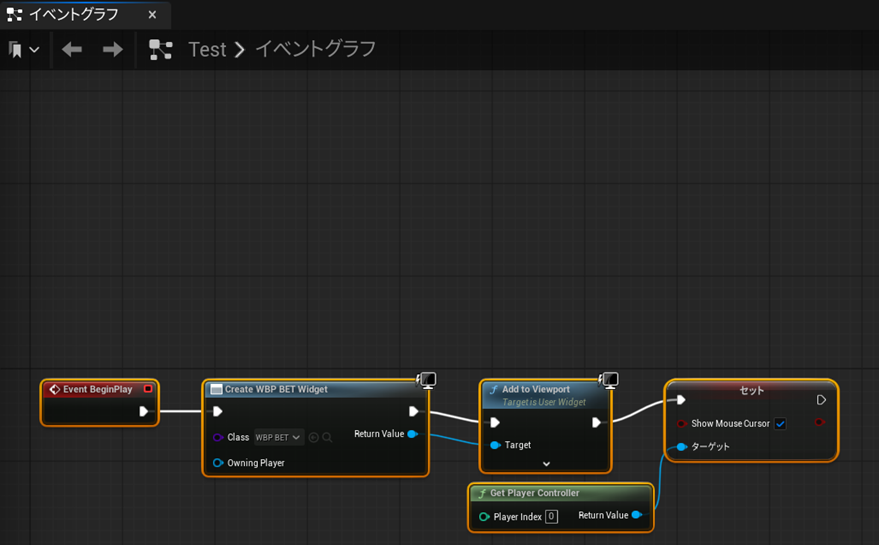Click the exec output pin of Event BeginPlay

(144, 411)
